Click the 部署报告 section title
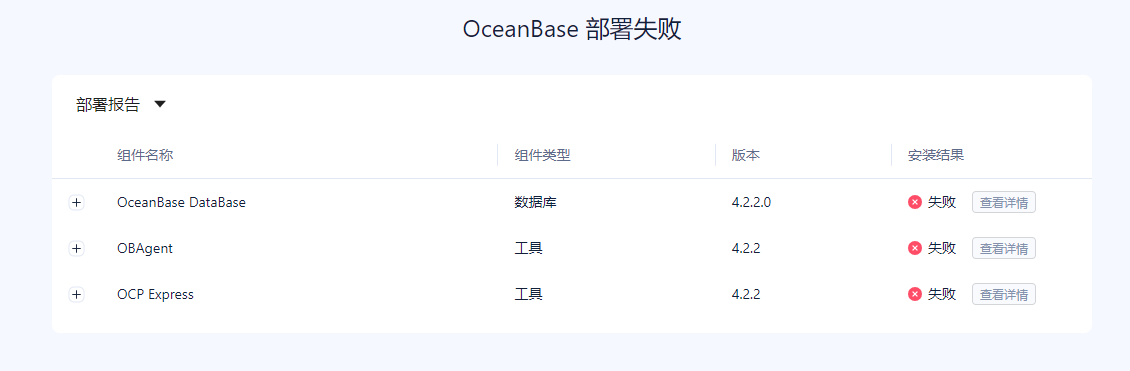 click(108, 104)
